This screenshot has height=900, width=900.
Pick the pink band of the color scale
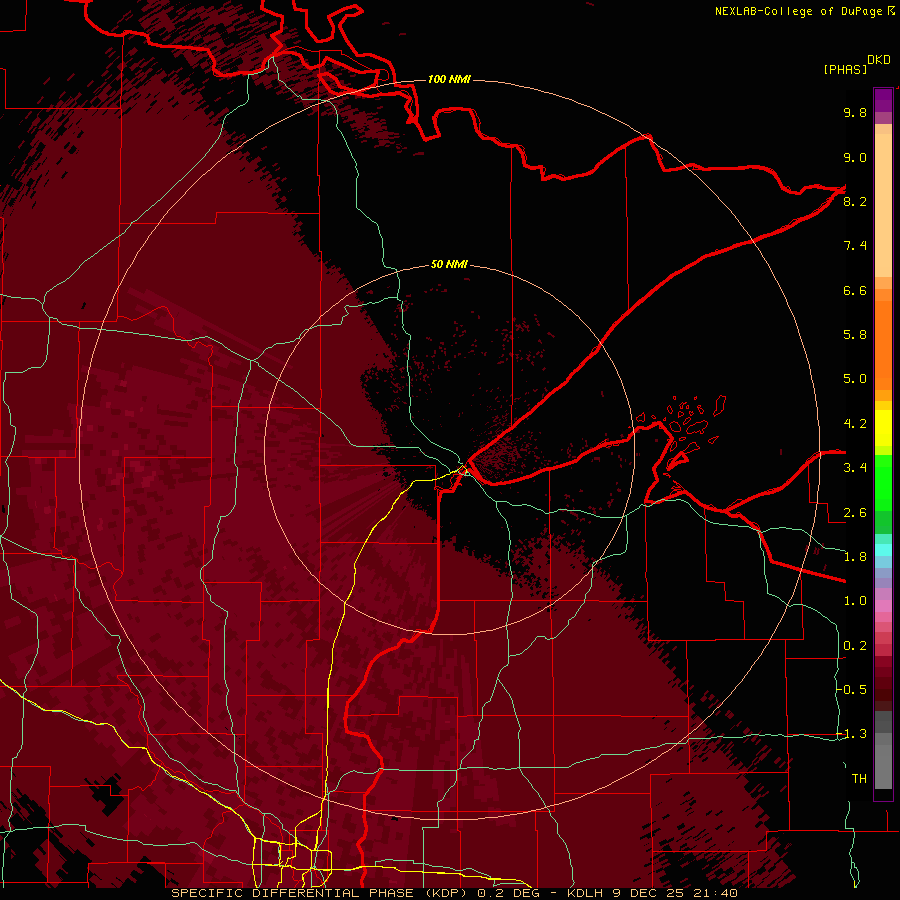pos(883,606)
